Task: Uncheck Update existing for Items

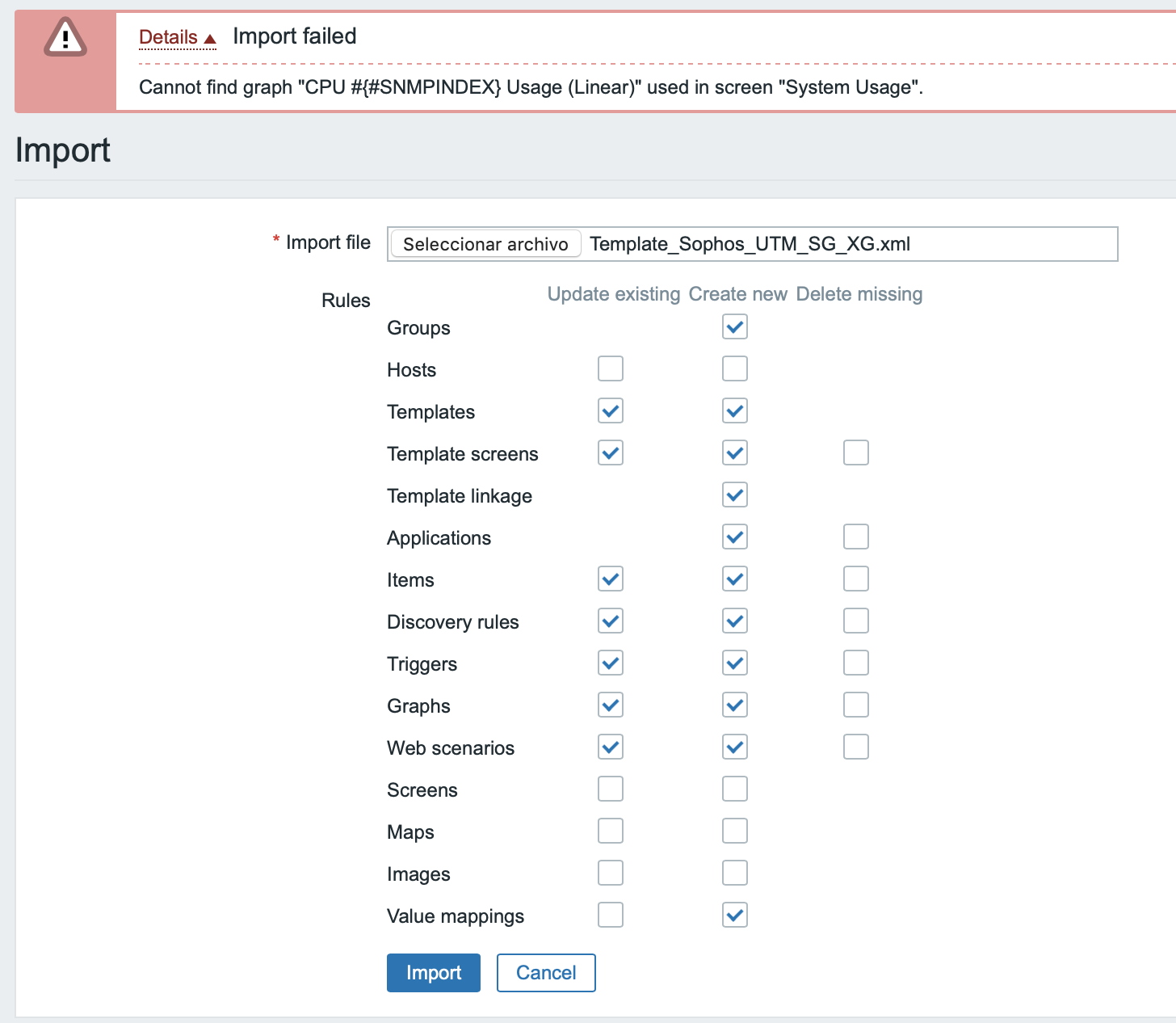Action: [611, 579]
